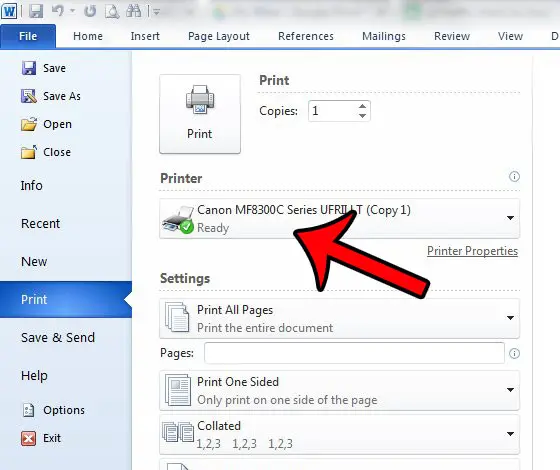Open the Canon MF8300C printer dropdown

[340, 219]
